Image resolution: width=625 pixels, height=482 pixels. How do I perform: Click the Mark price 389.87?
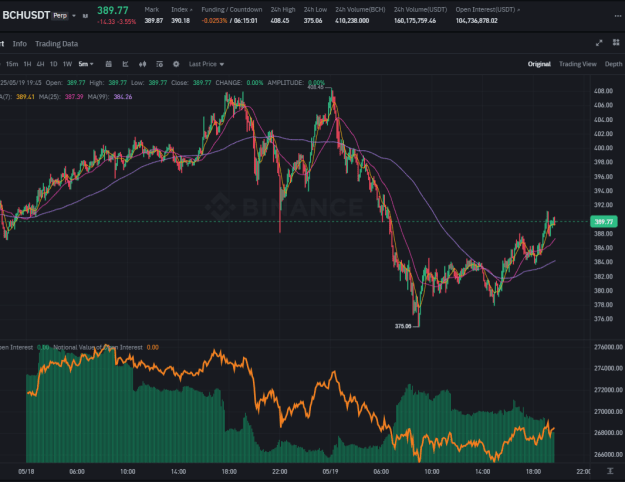pyautogui.click(x=153, y=21)
